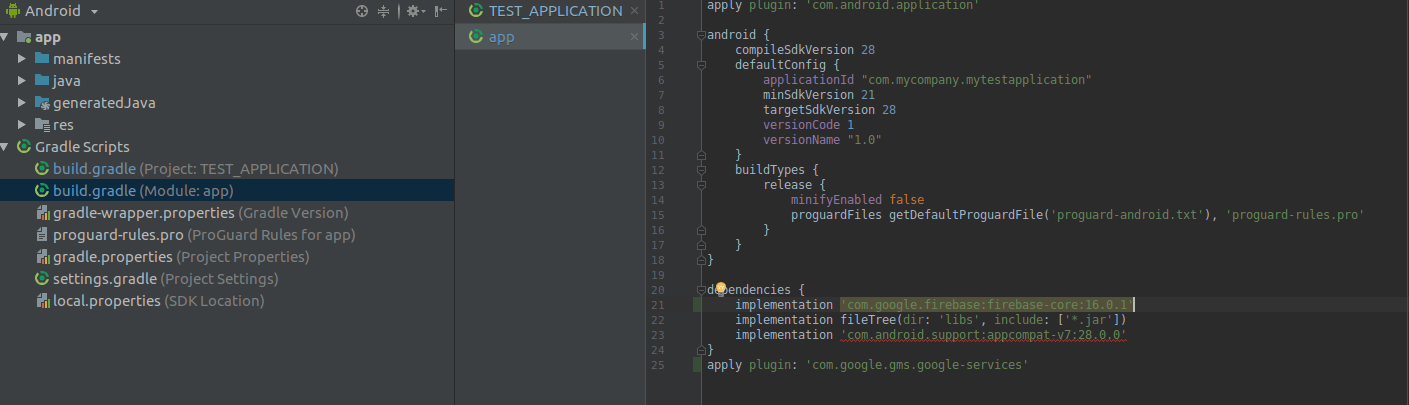Viewport: 1409px width, 405px height.
Task: Open the project panel settings gear
Action: coord(414,11)
